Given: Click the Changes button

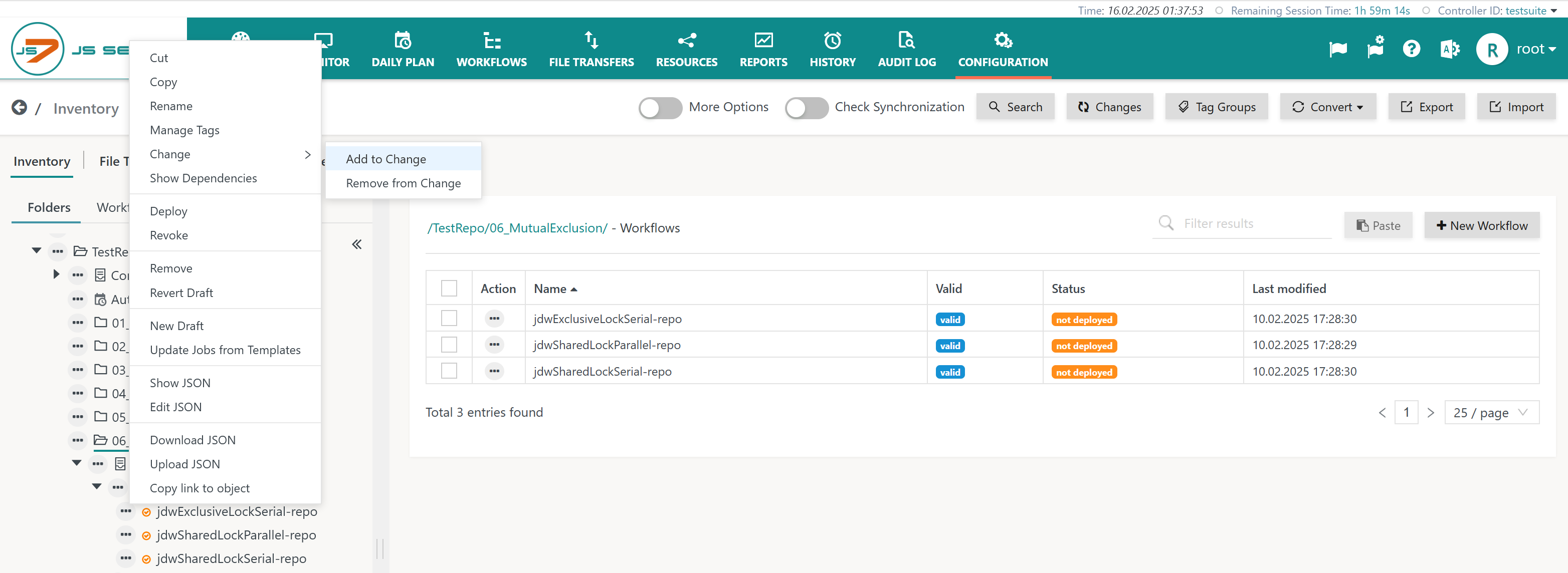Looking at the screenshot, I should click(1109, 107).
